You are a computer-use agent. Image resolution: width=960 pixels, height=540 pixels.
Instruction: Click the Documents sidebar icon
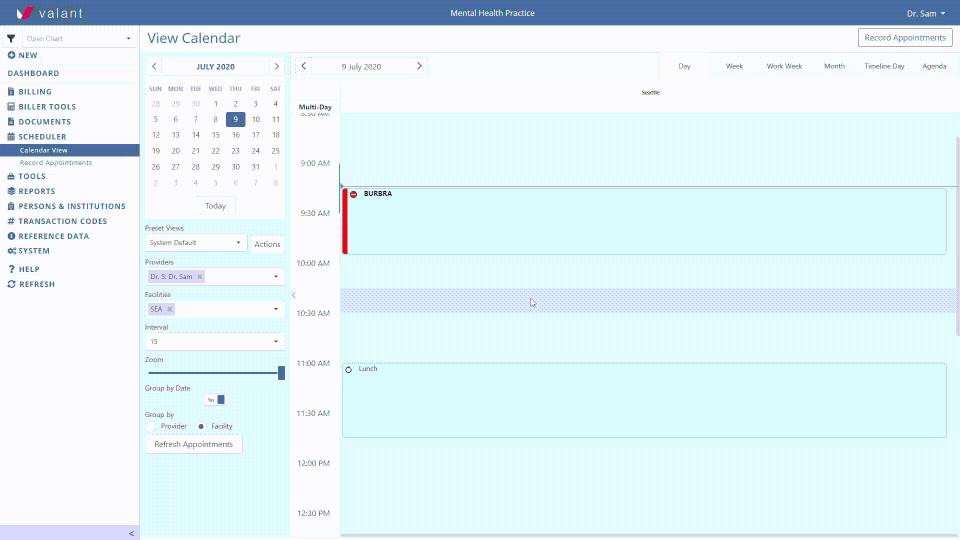click(x=11, y=122)
